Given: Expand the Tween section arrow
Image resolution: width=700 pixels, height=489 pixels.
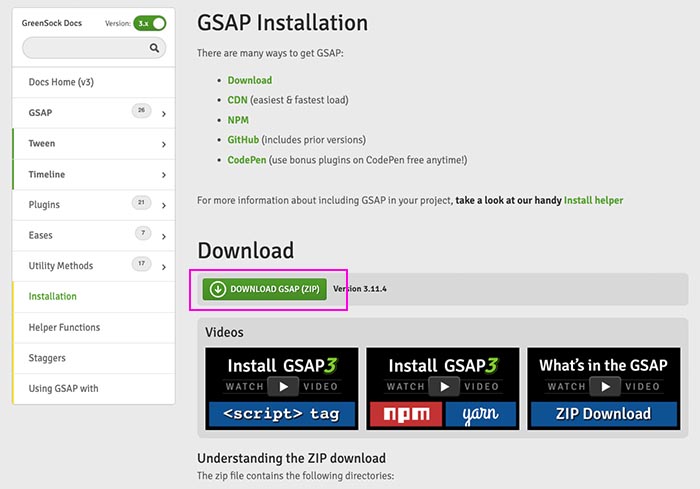Looking at the screenshot, I should click(x=163, y=144).
